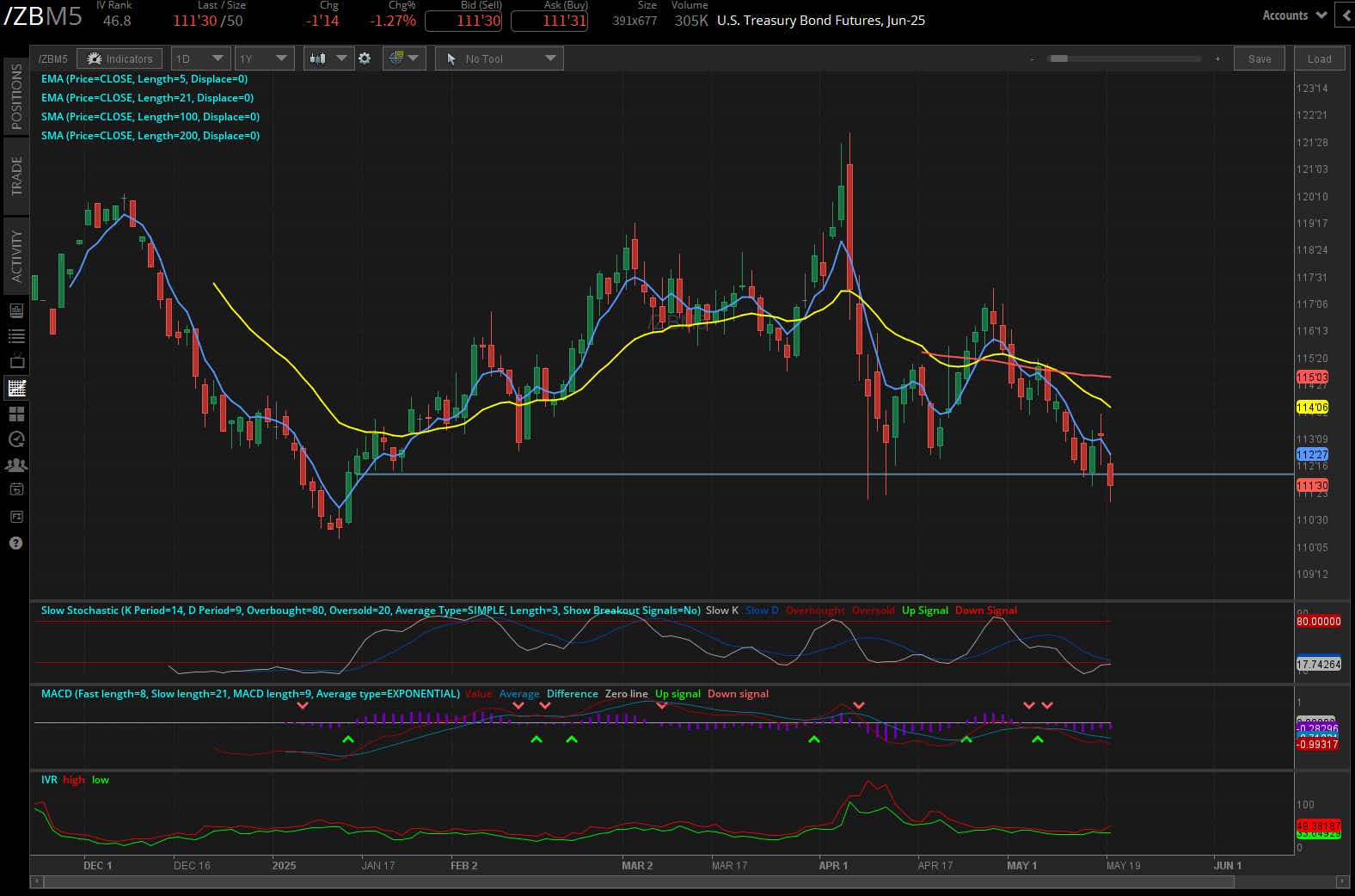Click the red 115'03 price axis label

[x=1312, y=377]
